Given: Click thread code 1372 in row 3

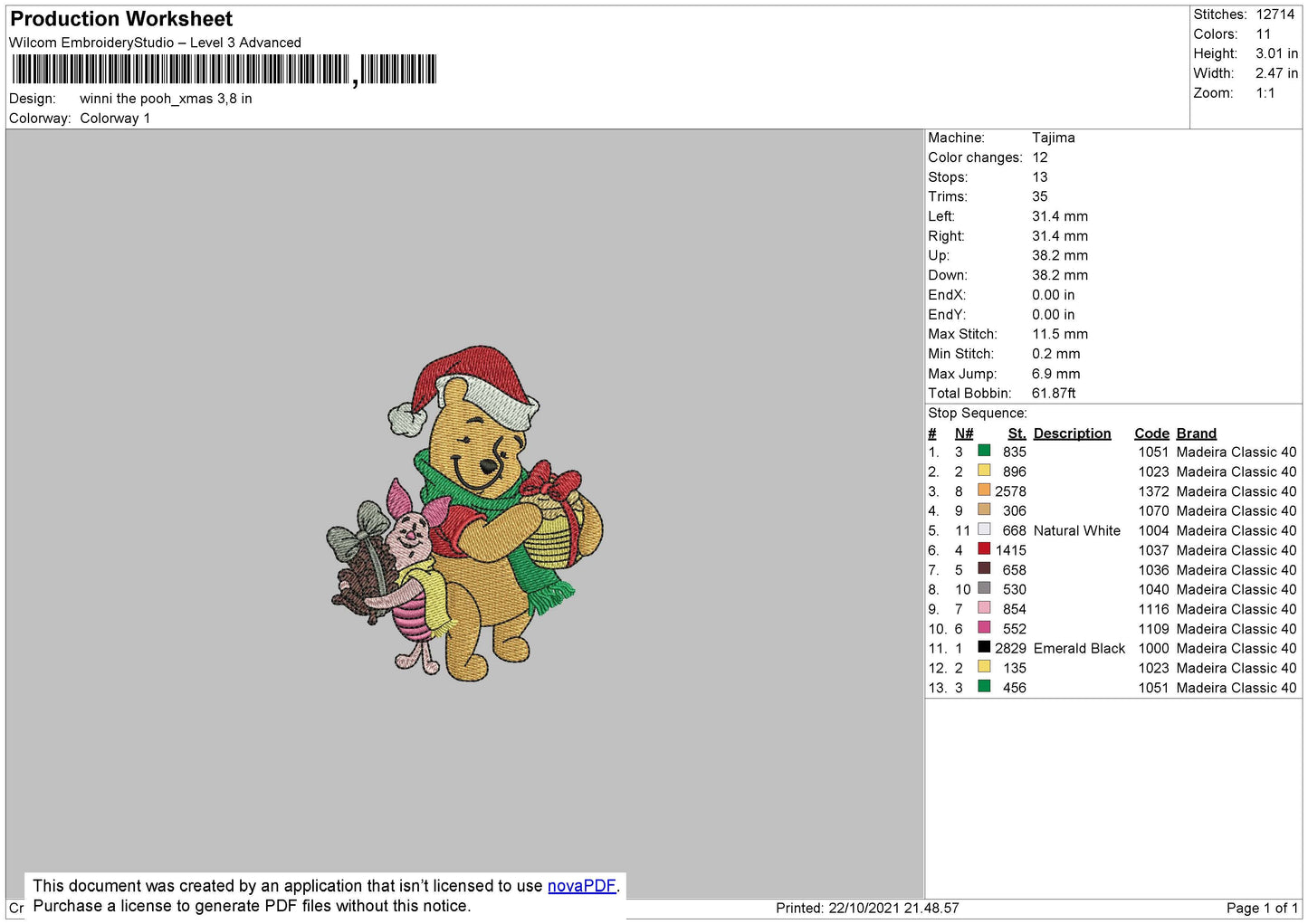Looking at the screenshot, I should coord(1154,491).
